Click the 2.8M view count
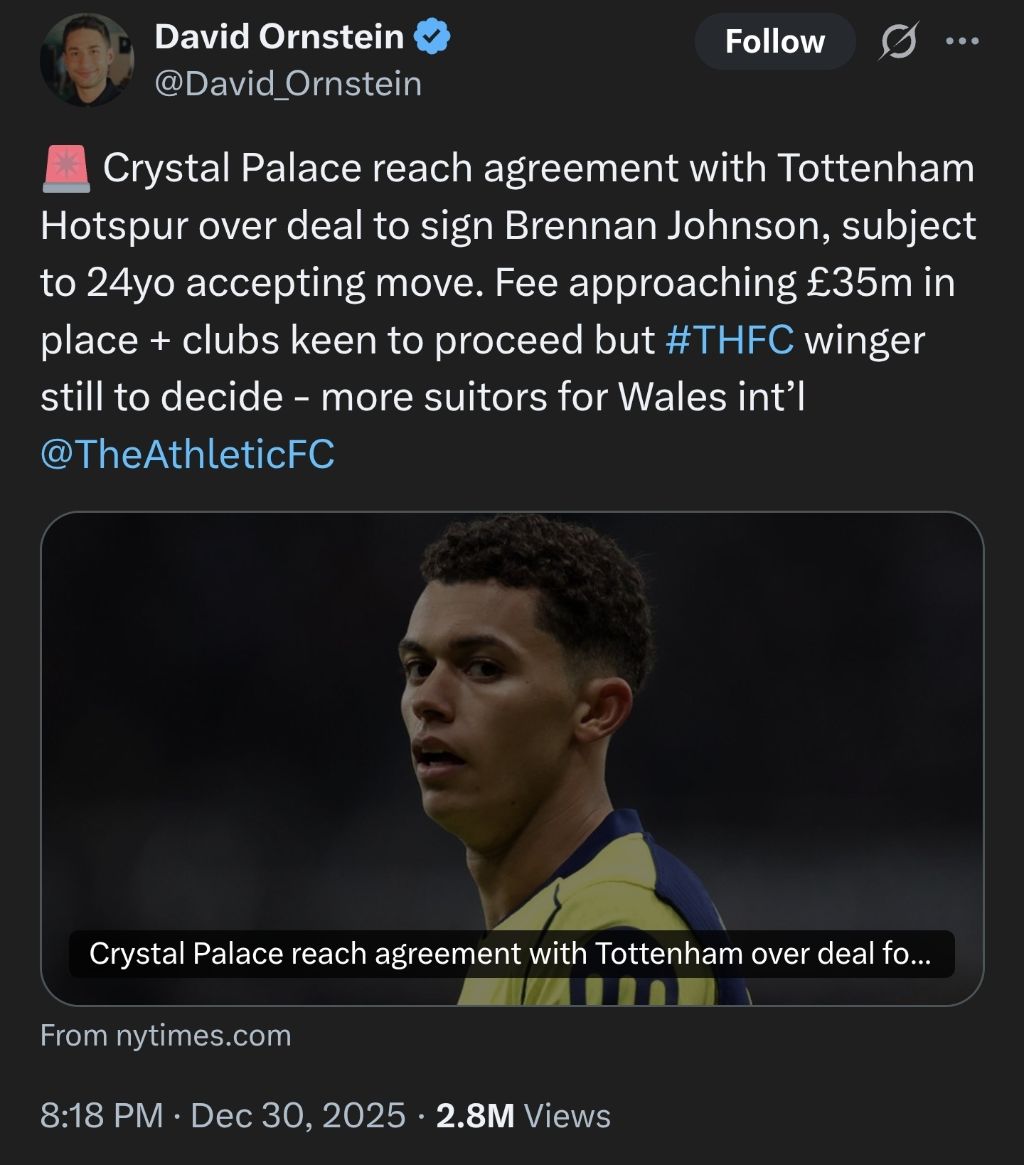The width and height of the screenshot is (1024, 1165). coord(475,1115)
